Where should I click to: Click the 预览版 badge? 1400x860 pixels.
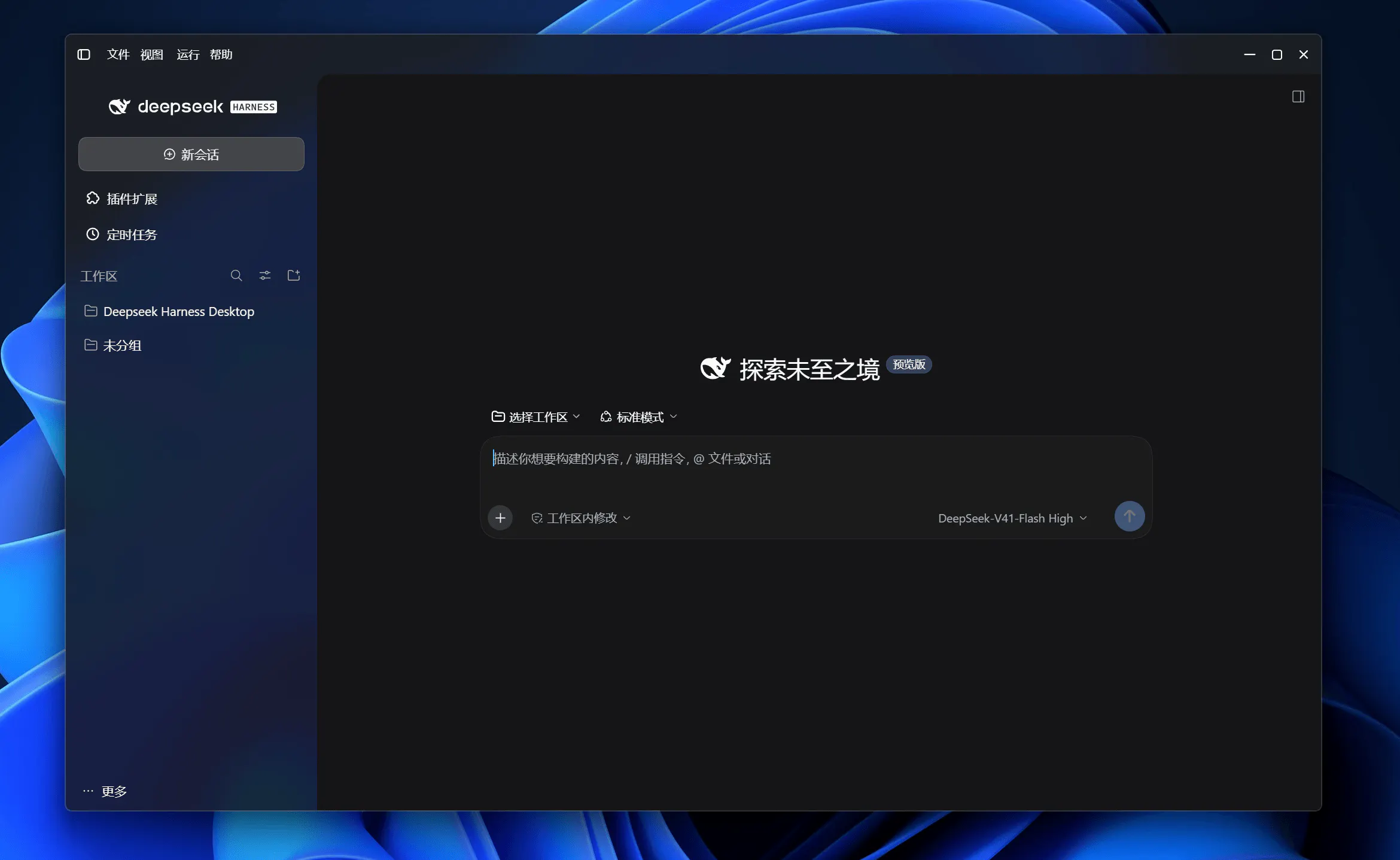click(x=909, y=364)
